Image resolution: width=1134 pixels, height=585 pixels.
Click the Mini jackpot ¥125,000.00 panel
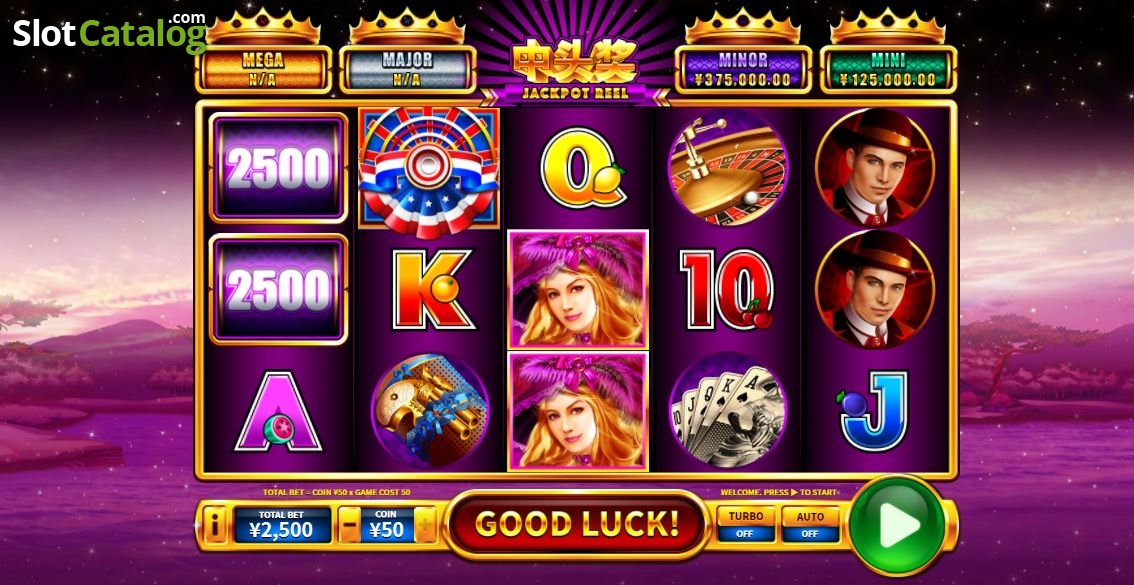[888, 69]
